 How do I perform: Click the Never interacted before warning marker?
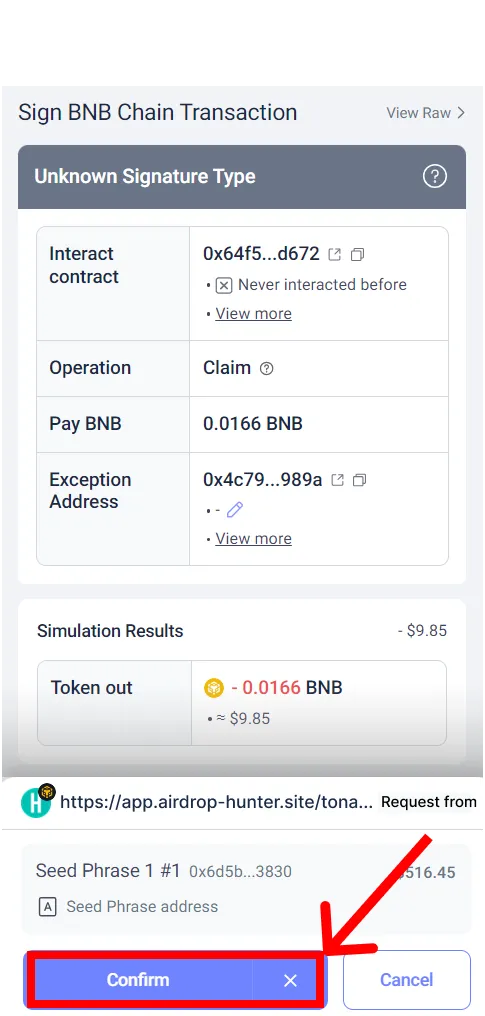click(x=223, y=285)
